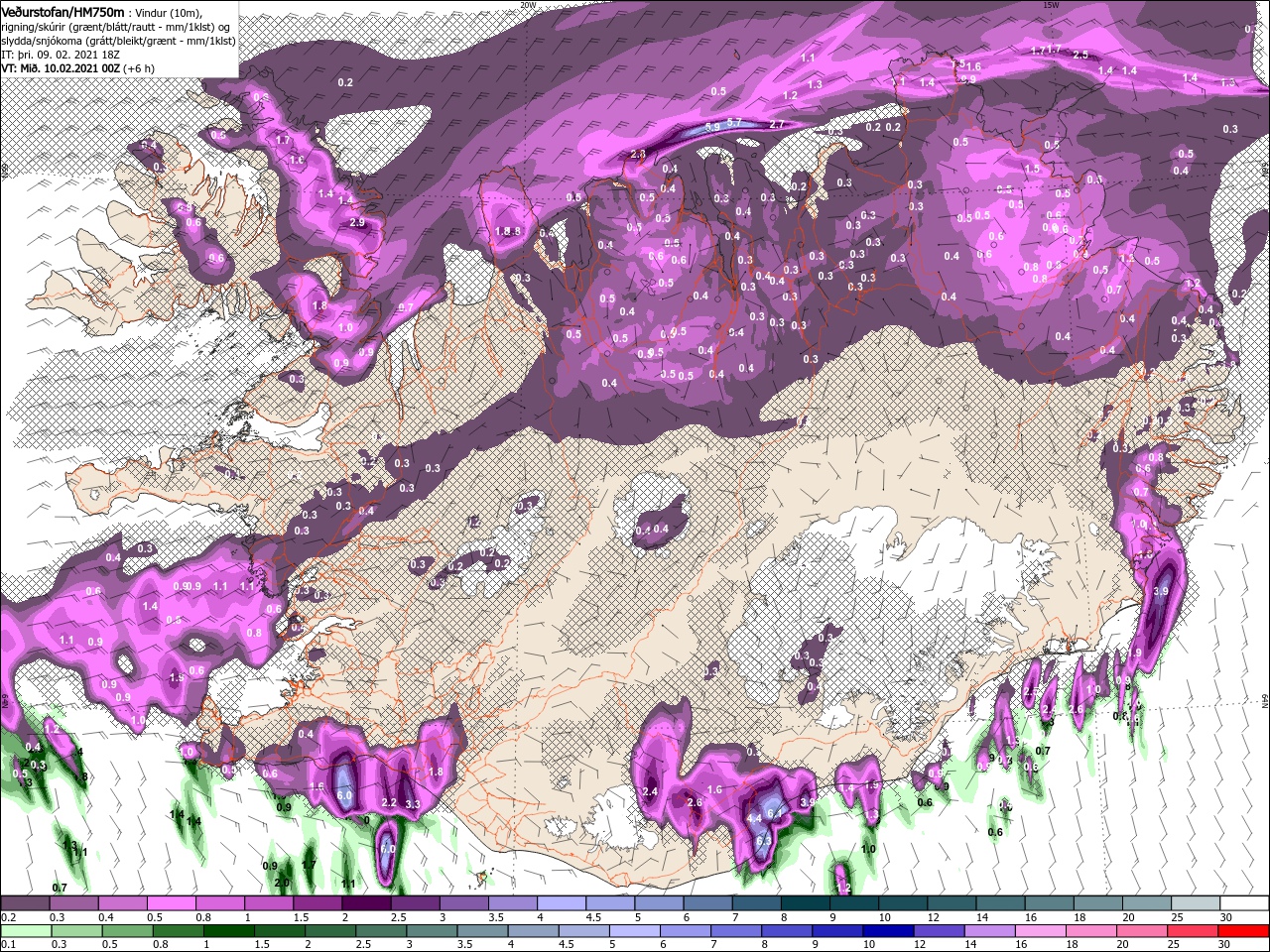
Task: Click the 2.8 precipitation value on the map
Action: click(x=638, y=154)
